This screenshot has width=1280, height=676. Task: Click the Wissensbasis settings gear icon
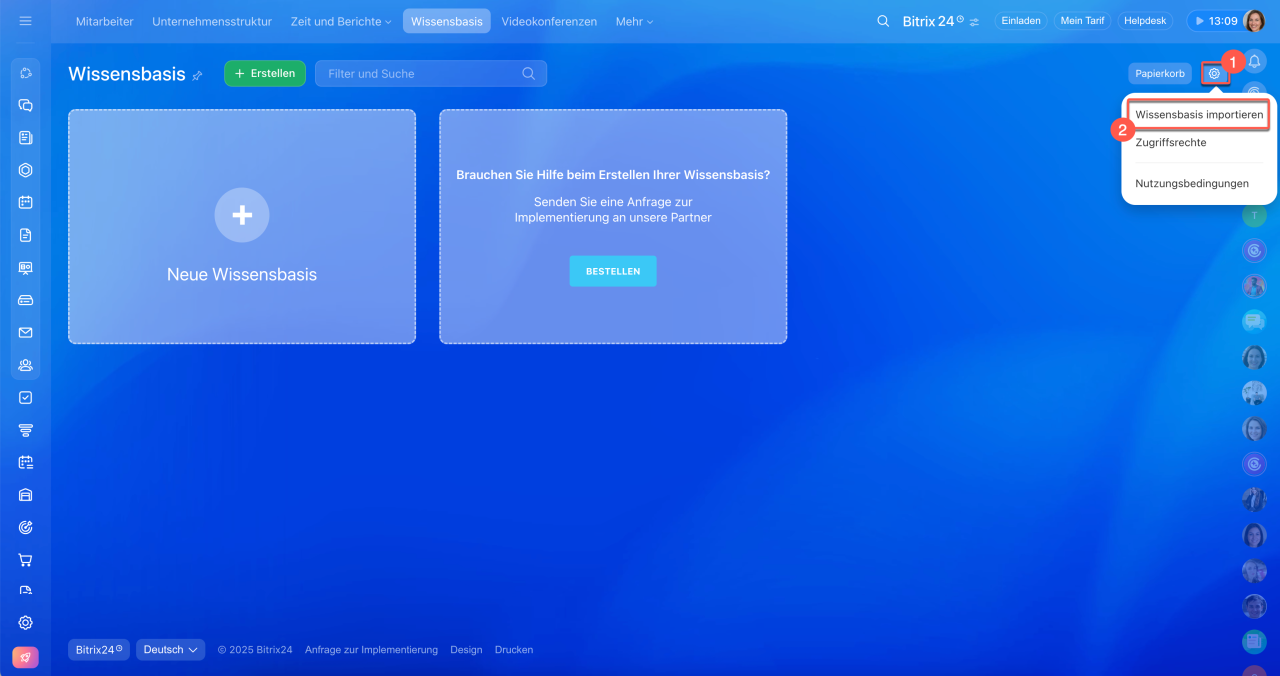point(1214,73)
